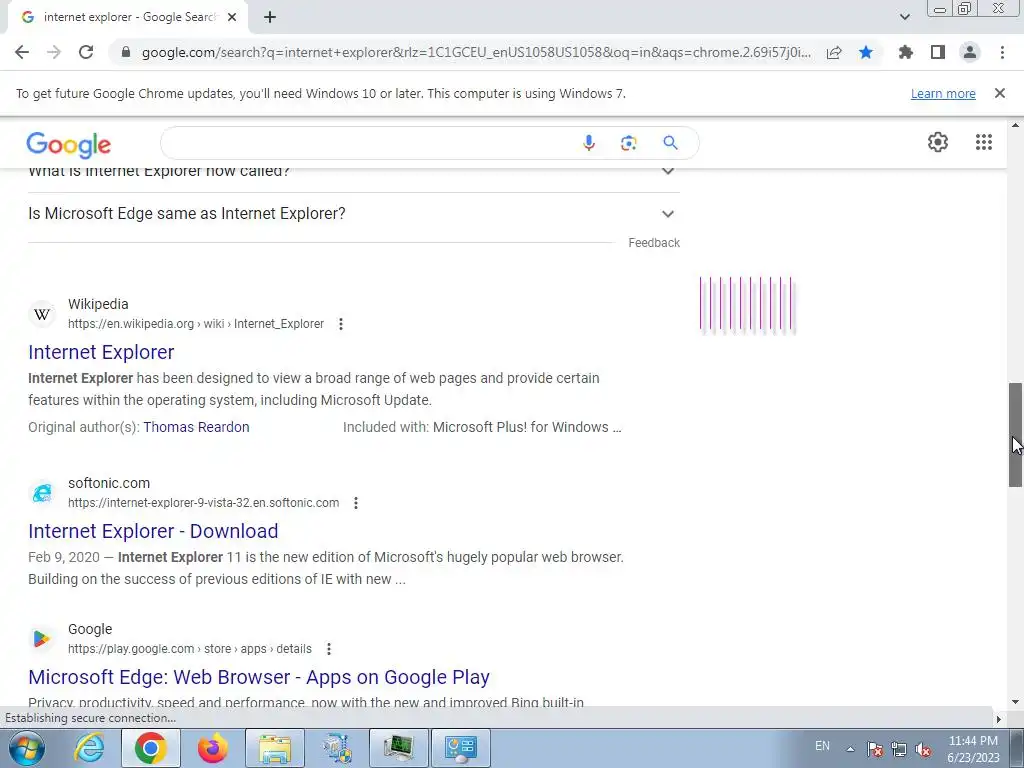The image size is (1024, 768).
Task: Open the softonic result options menu
Action: 355,503
